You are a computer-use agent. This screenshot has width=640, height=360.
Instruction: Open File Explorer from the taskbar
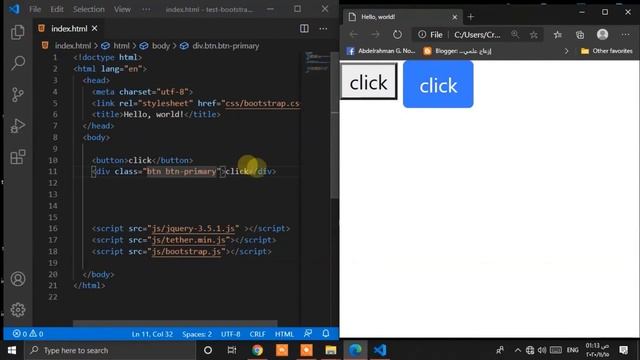click(331, 350)
